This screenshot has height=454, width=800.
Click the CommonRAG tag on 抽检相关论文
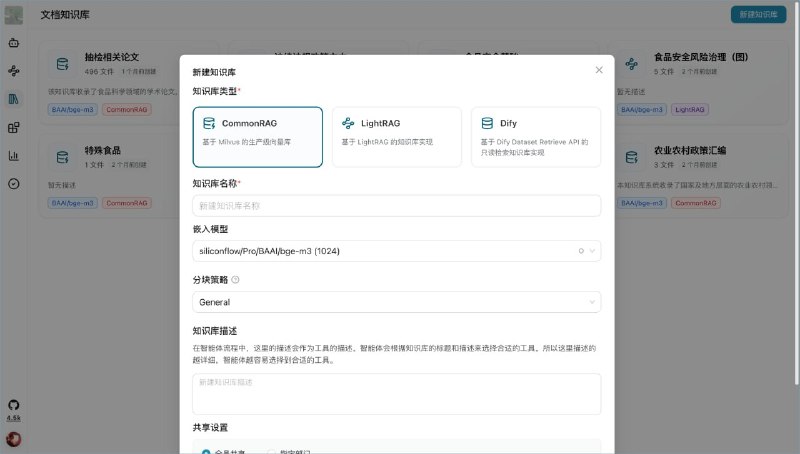click(x=127, y=109)
